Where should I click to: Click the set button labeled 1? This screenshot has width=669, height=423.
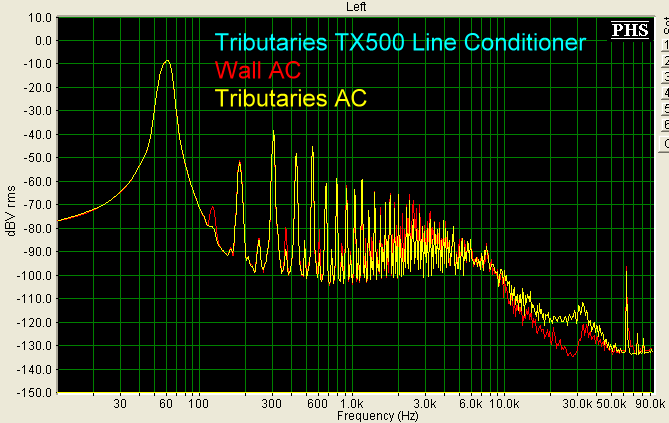click(x=665, y=45)
